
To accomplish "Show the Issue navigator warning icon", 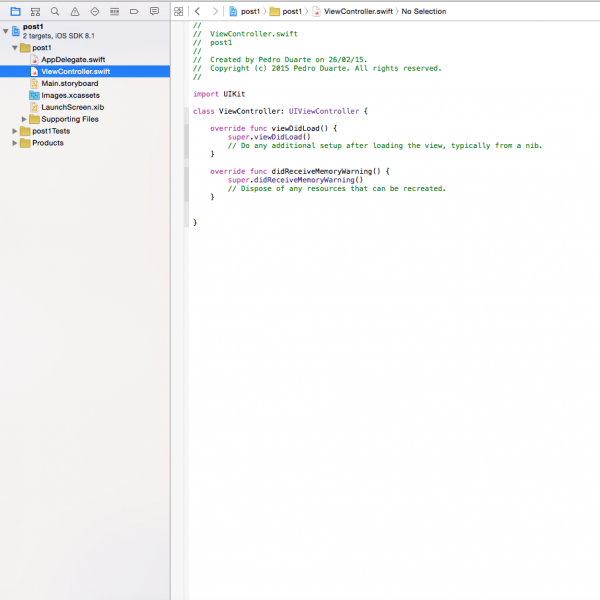I will click(x=75, y=11).
